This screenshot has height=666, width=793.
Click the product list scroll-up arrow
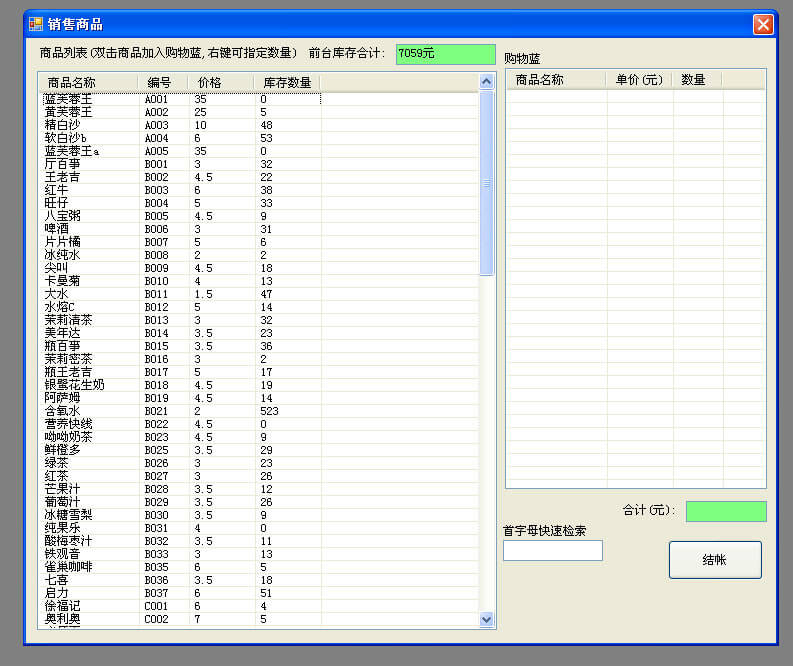tap(487, 82)
